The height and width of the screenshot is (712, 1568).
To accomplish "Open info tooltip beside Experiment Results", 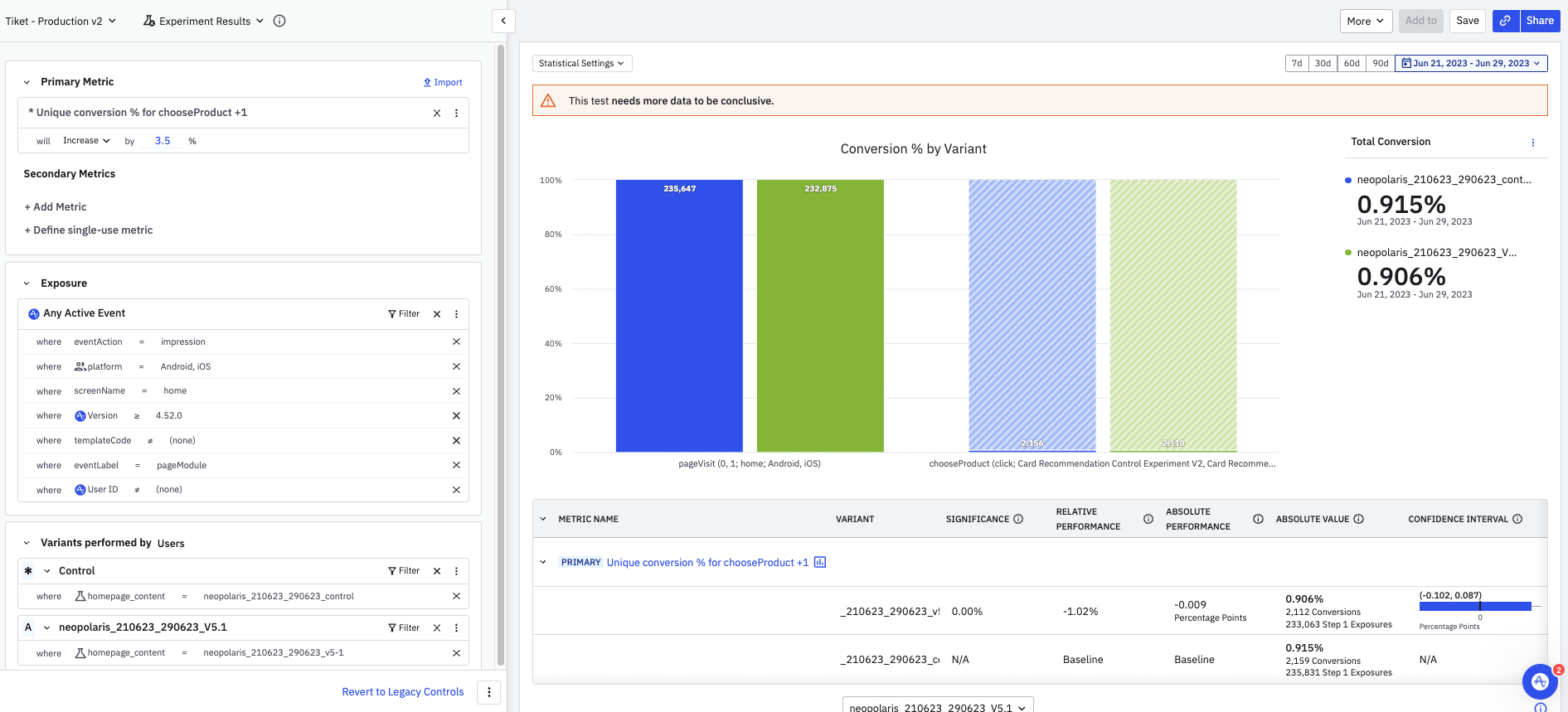I will pyautogui.click(x=279, y=21).
